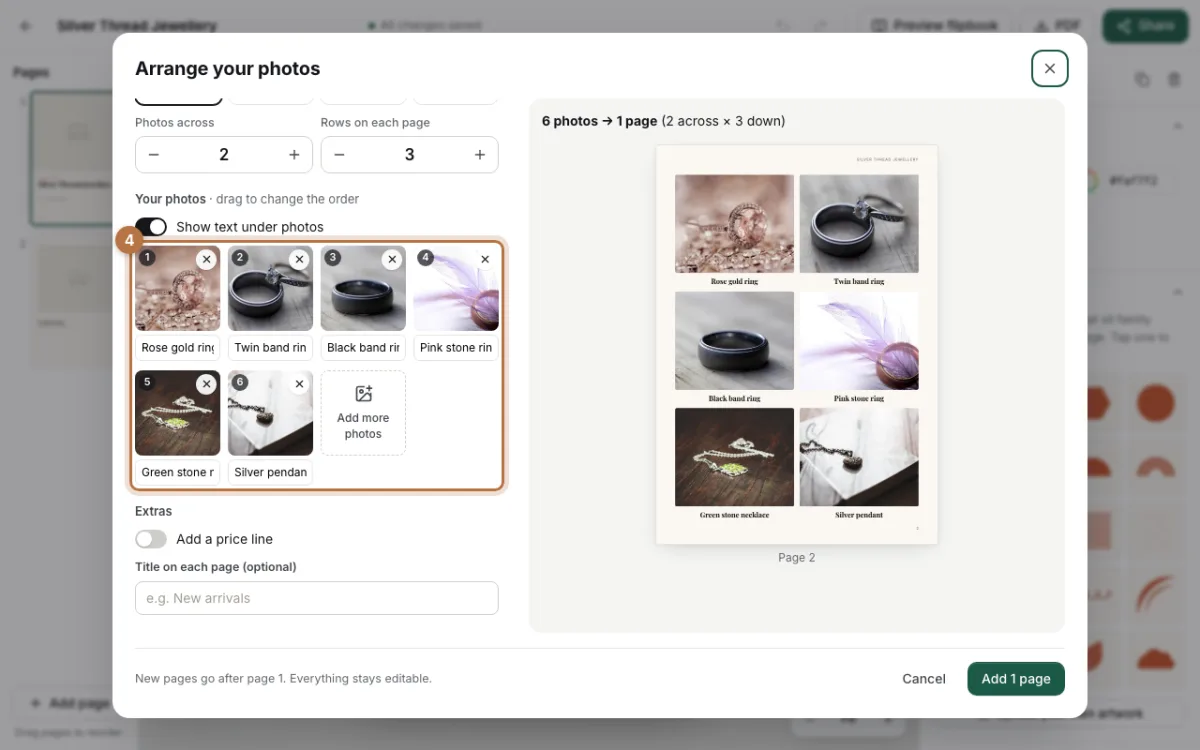1200x750 pixels.
Task: Remove the Twin band ring photo
Action: coord(299,260)
